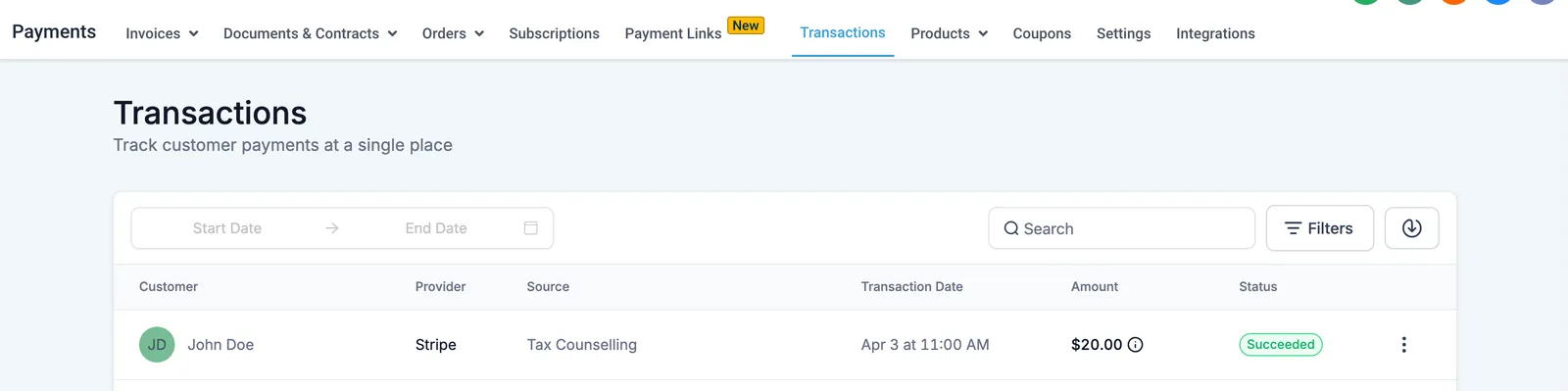Screen dimensions: 1568x391
Task: Open the three-dot menu for John Doe
Action: 1403,345
